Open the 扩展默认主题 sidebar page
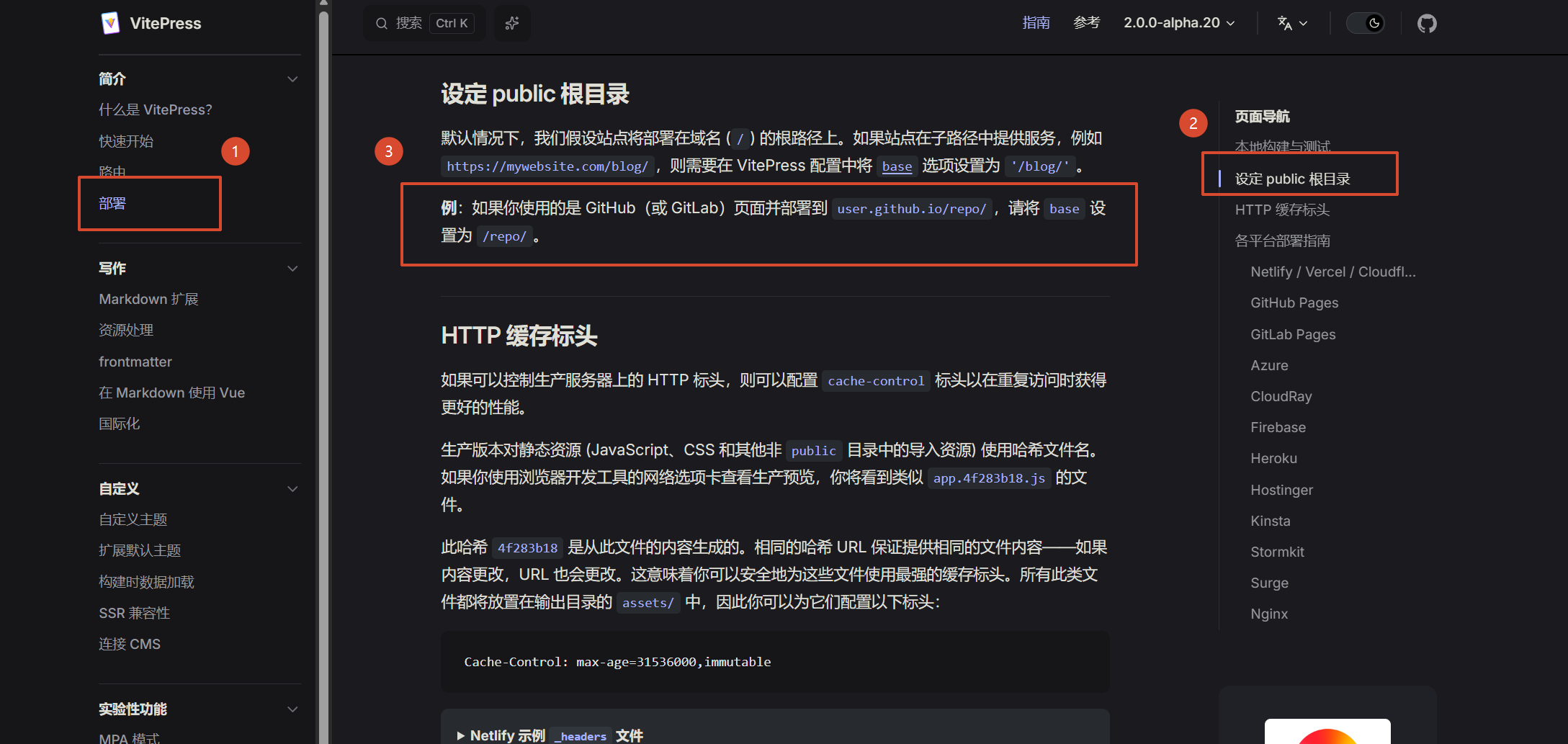1568x744 pixels. click(x=140, y=550)
